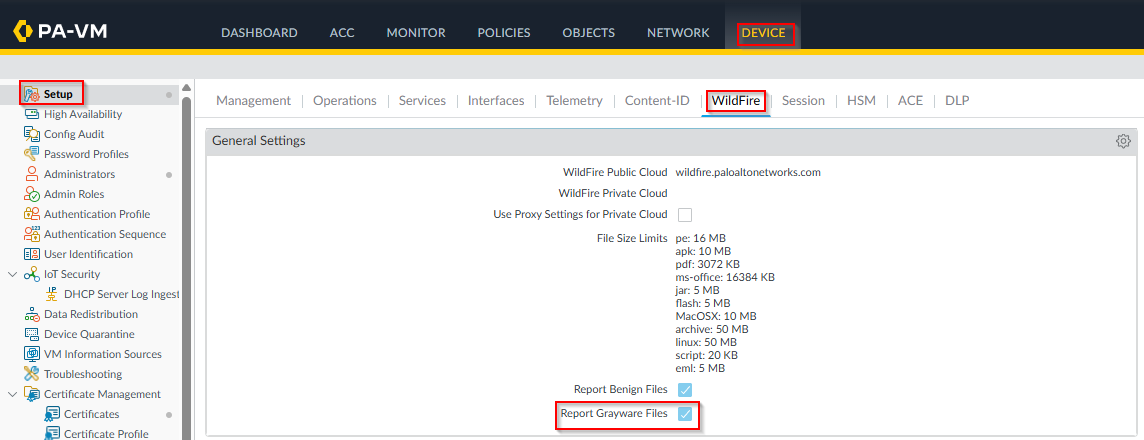Switch to the Telemetry sub-tab

tap(574, 101)
